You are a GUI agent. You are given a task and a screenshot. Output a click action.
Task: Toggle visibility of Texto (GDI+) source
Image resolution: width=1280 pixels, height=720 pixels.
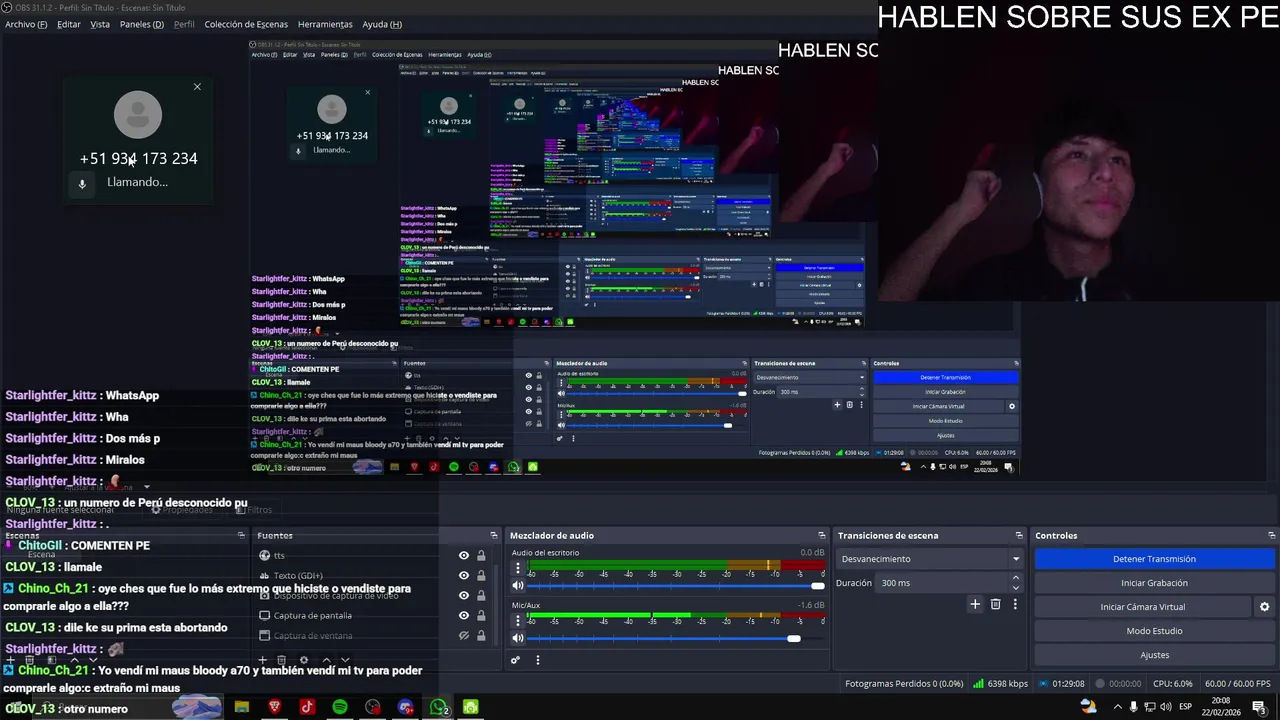pos(464,576)
